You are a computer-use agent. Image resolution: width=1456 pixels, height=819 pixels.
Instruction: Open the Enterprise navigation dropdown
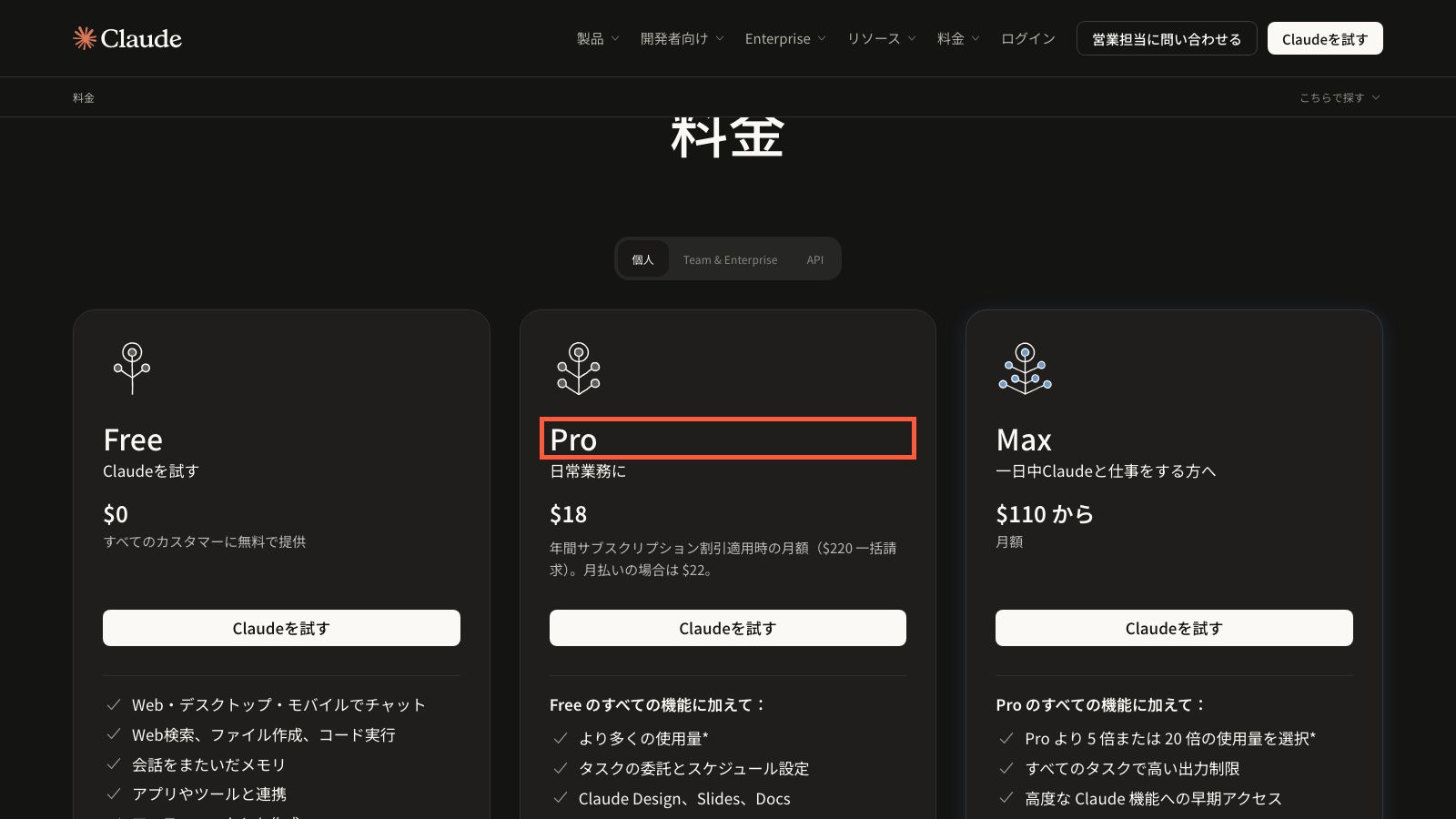point(785,38)
